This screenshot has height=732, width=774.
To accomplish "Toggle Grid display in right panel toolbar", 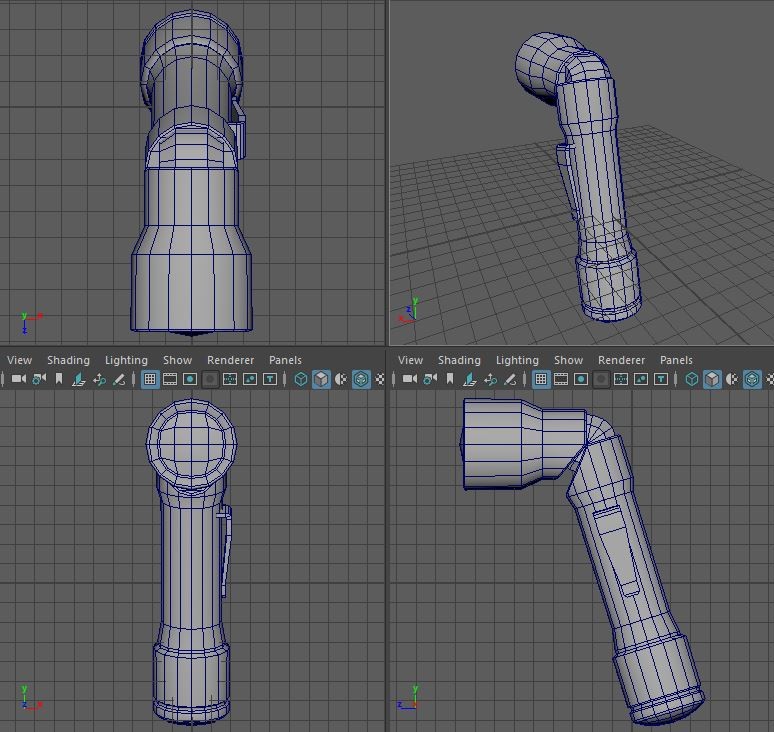I will 541,379.
